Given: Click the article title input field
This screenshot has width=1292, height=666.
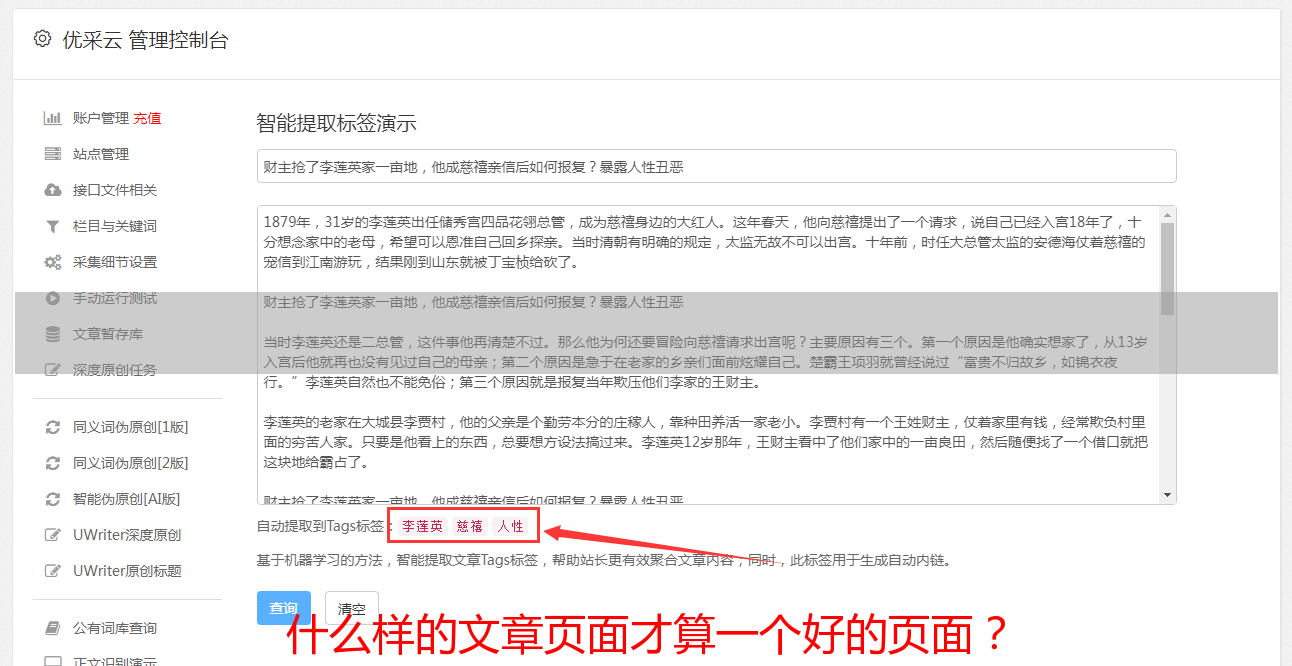Looking at the screenshot, I should (x=716, y=166).
